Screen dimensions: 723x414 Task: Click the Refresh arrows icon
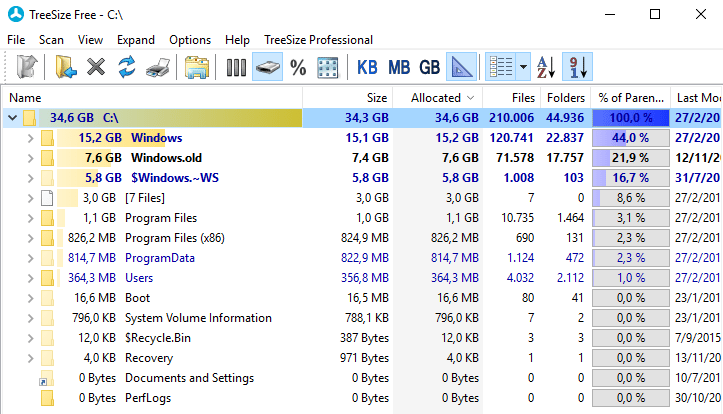[127, 67]
